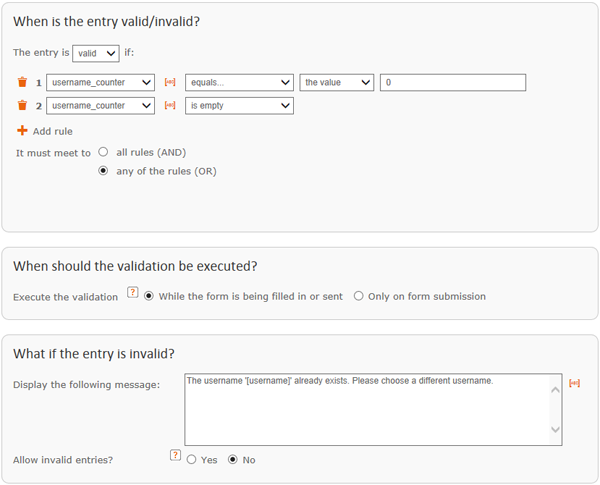Viewport: 600px width, 485px height.
Task: Delete rule 1 with trash icon
Action: tap(22, 82)
